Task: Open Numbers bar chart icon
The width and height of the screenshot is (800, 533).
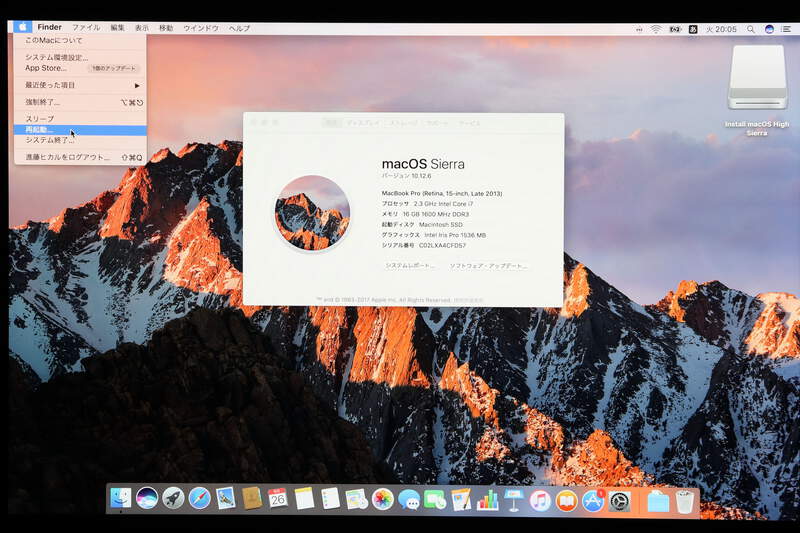Action: coord(488,500)
